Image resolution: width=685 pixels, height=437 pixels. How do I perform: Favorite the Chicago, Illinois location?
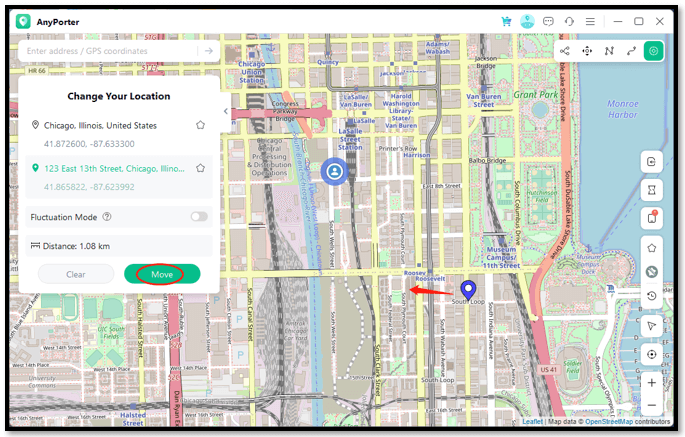(x=201, y=125)
